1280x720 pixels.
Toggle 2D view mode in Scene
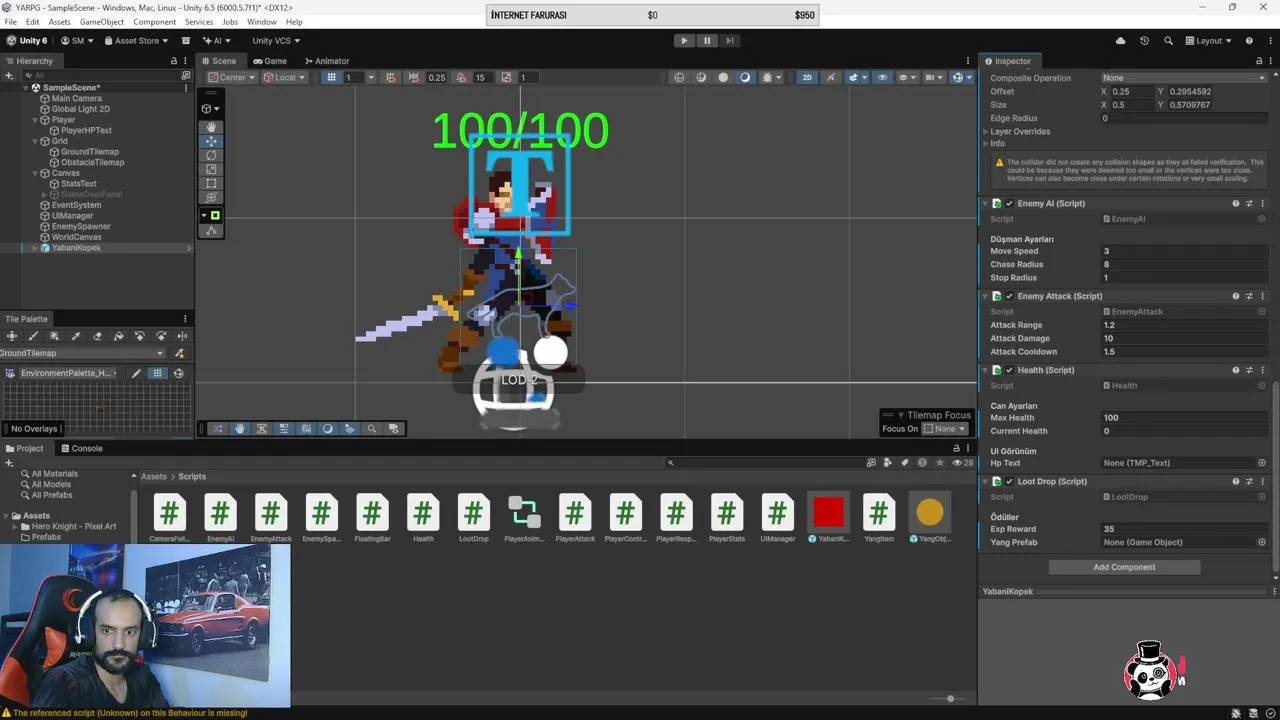(807, 78)
